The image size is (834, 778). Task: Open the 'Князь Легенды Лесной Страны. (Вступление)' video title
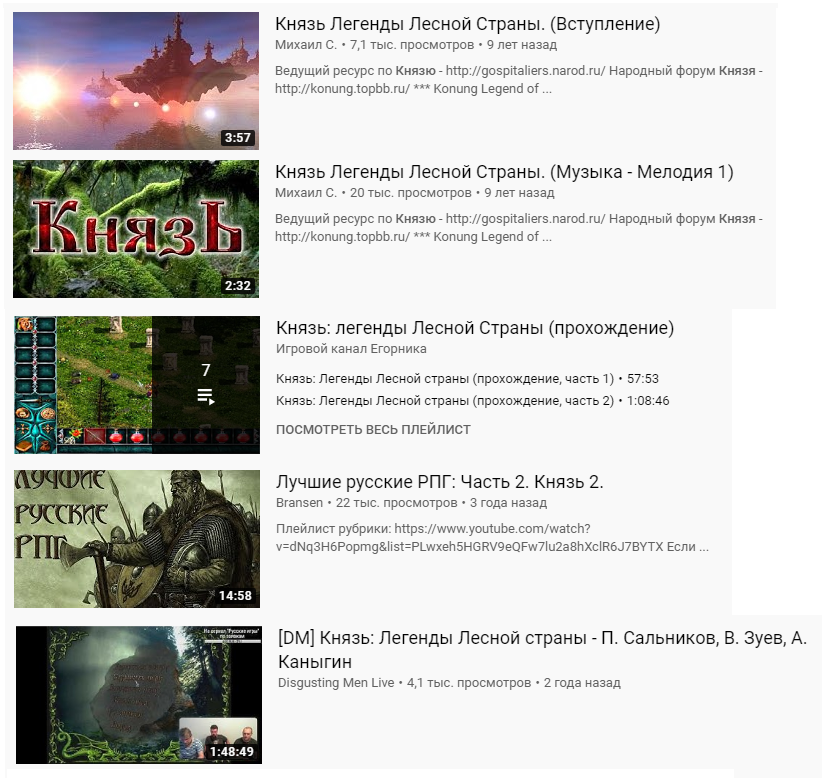(x=468, y=24)
